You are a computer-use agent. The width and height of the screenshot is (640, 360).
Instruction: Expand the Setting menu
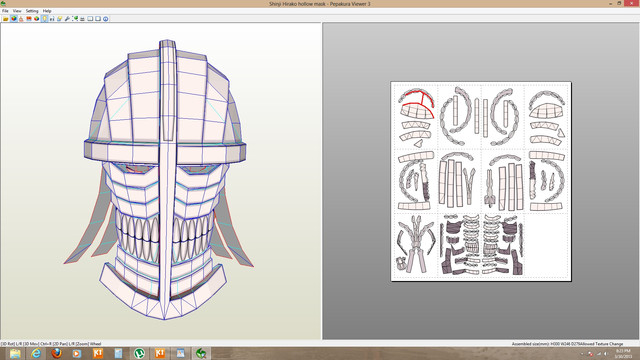32,11
